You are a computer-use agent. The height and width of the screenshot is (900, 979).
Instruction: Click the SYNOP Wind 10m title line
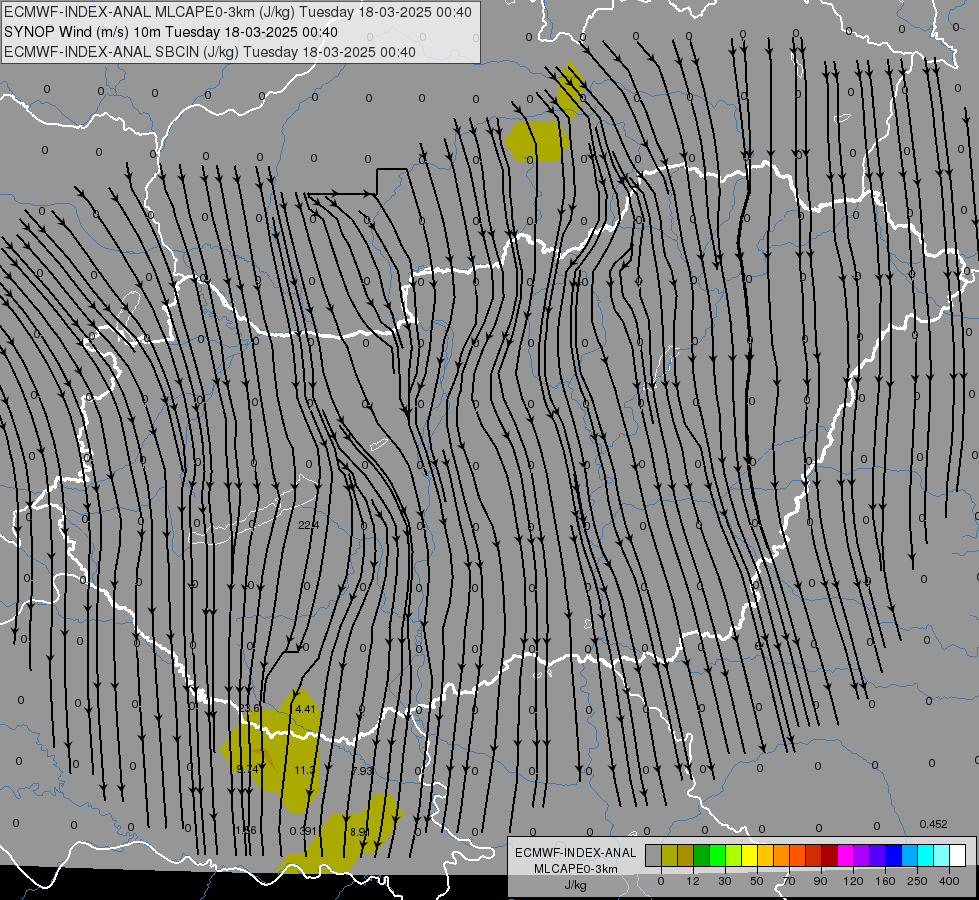pos(170,32)
